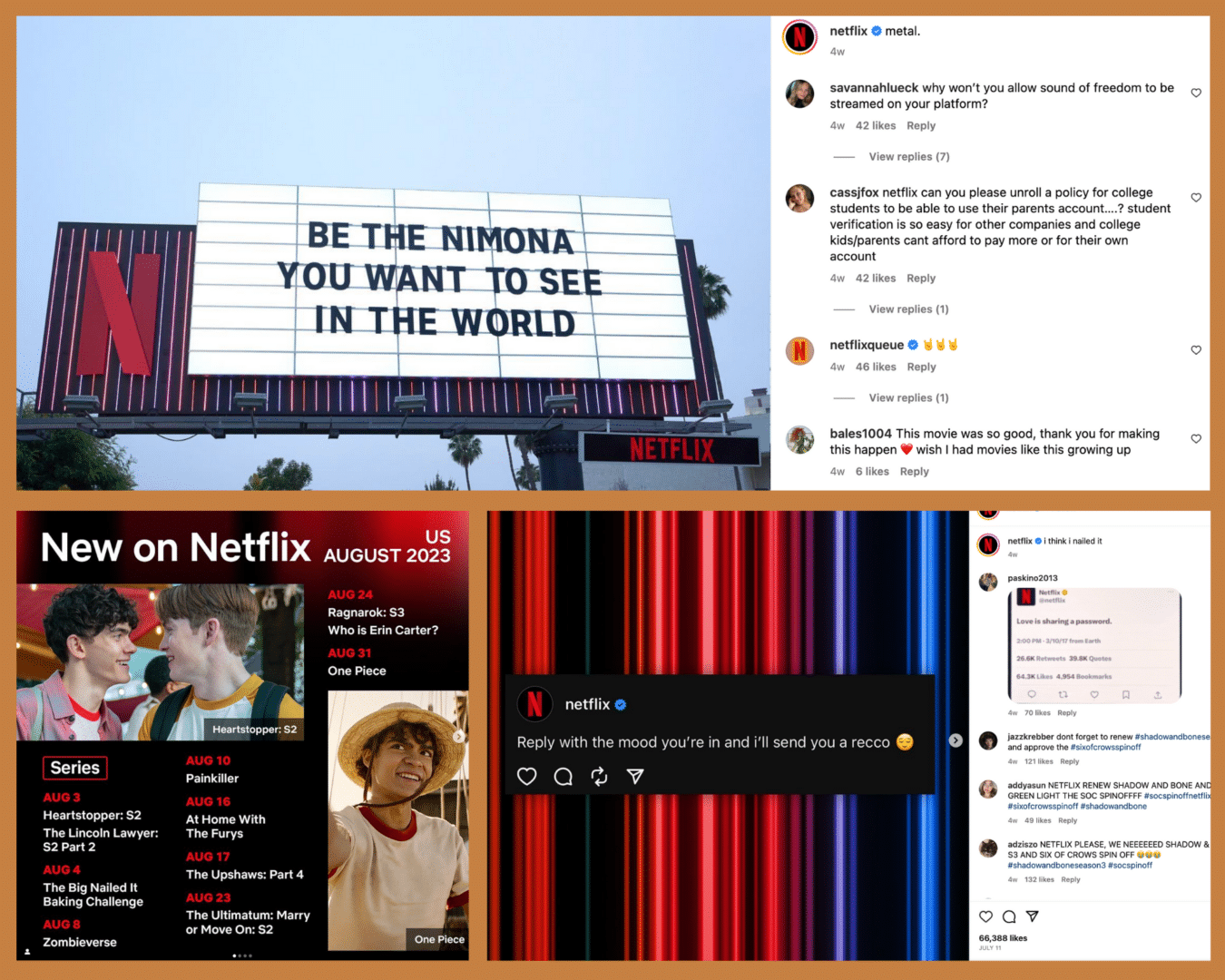This screenshot has height=980, width=1225.
Task: Like the post above '66,388 likes'
Action: (x=985, y=916)
